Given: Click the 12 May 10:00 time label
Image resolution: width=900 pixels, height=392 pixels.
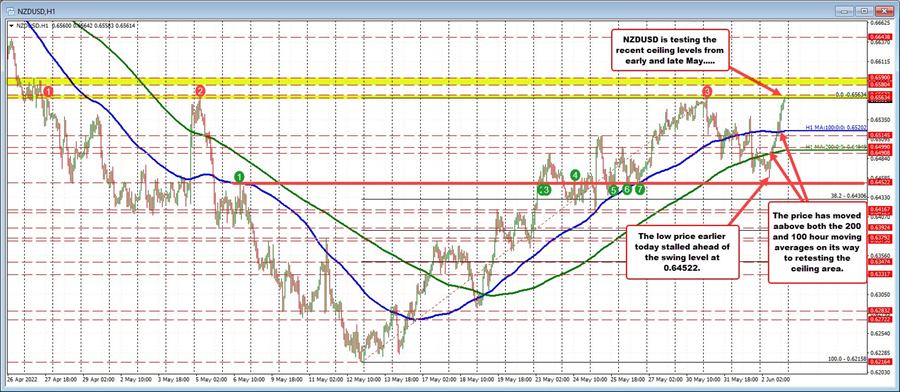Looking at the screenshot, I should tap(364, 379).
